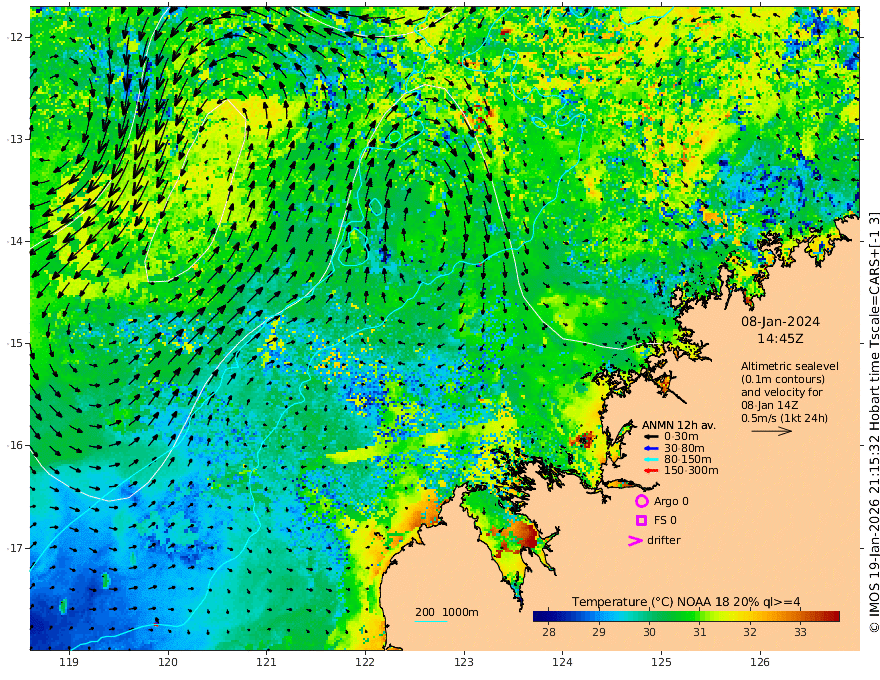880x680 pixels.
Task: Click longitude axis label 121
Action: [x=267, y=663]
